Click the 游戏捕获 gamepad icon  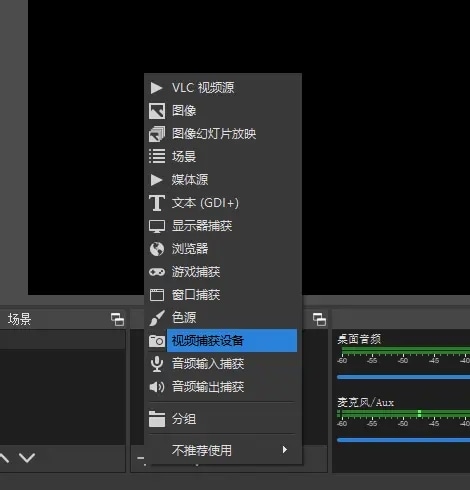pyautogui.click(x=157, y=272)
